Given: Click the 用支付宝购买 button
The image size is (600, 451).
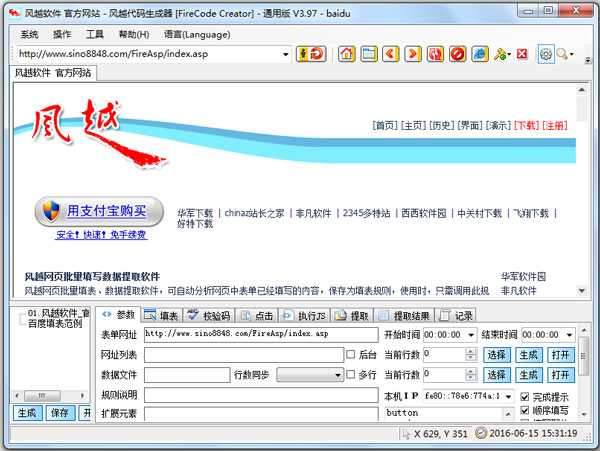Looking at the screenshot, I should click(x=98, y=211).
